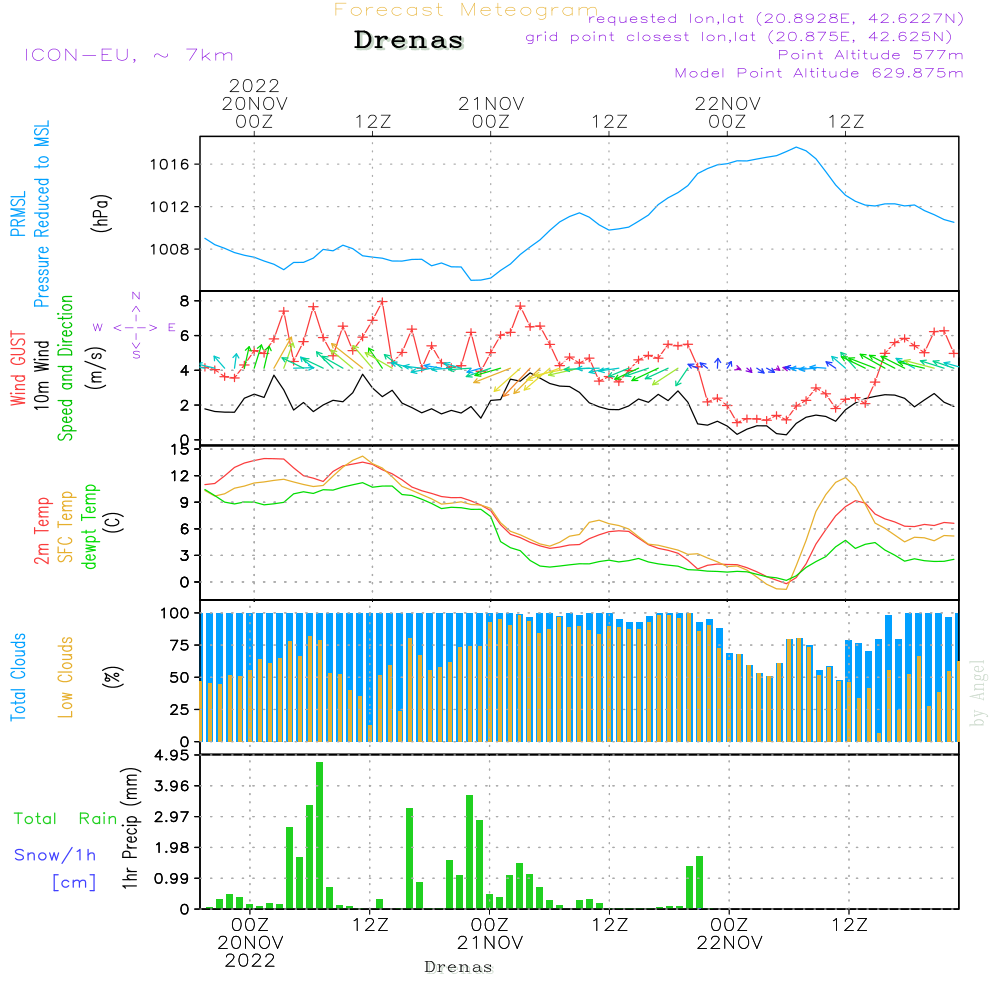Click the 'Point Altitude 577m' text
1000x1000 pixels.
click(871, 55)
